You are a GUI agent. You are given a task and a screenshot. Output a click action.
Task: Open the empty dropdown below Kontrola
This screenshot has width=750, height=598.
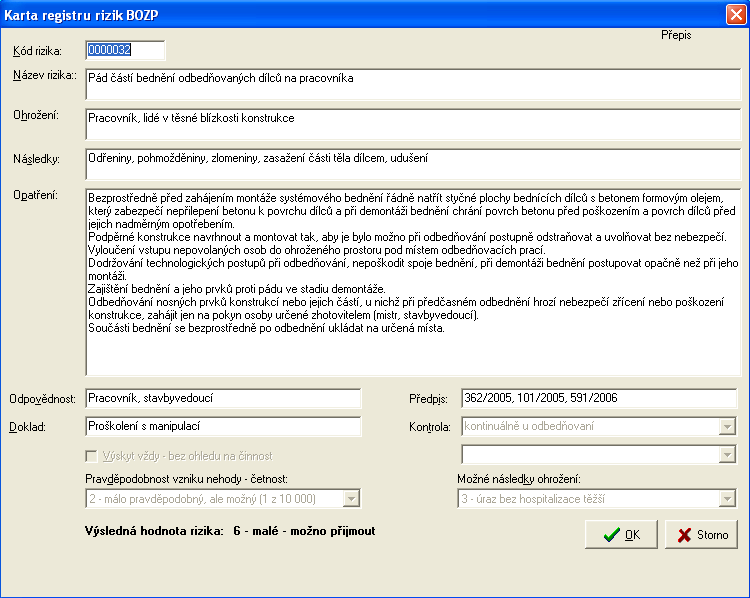[727, 454]
